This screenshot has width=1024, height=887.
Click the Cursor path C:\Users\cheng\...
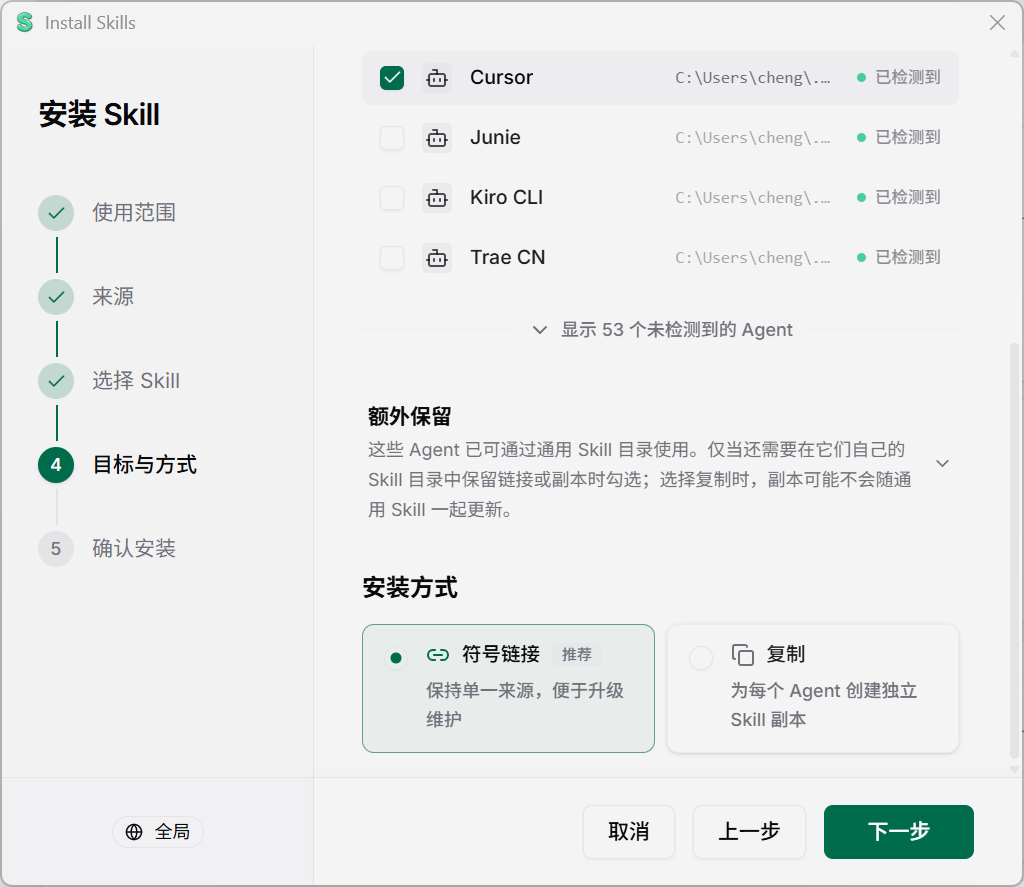pyautogui.click(x=753, y=78)
